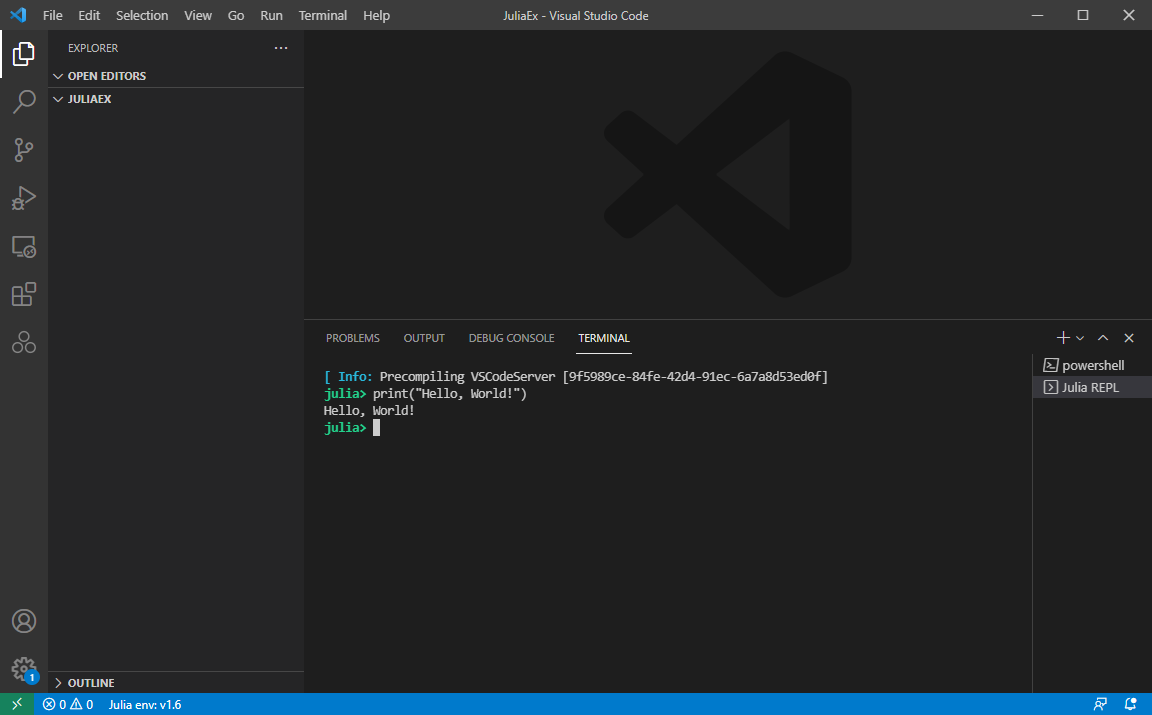Select the Terminal tab
The width and height of the screenshot is (1152, 715).
604,338
